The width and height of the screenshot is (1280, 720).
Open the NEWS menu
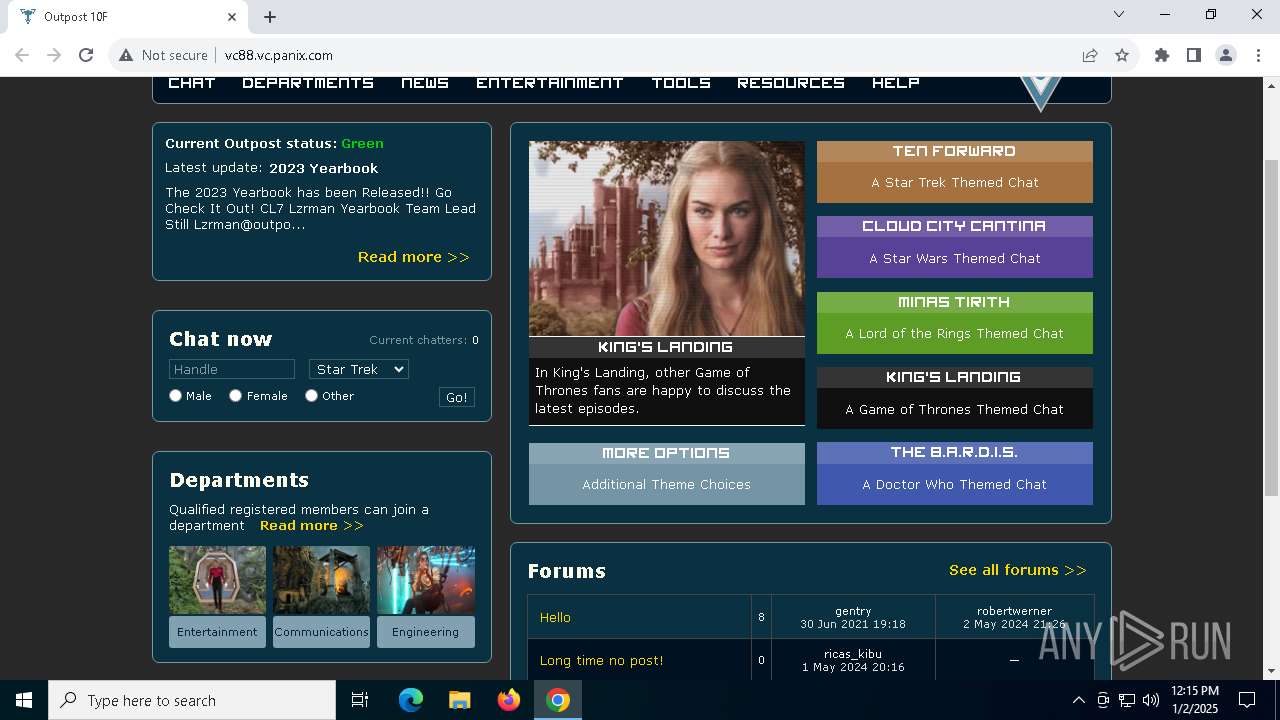click(x=425, y=83)
